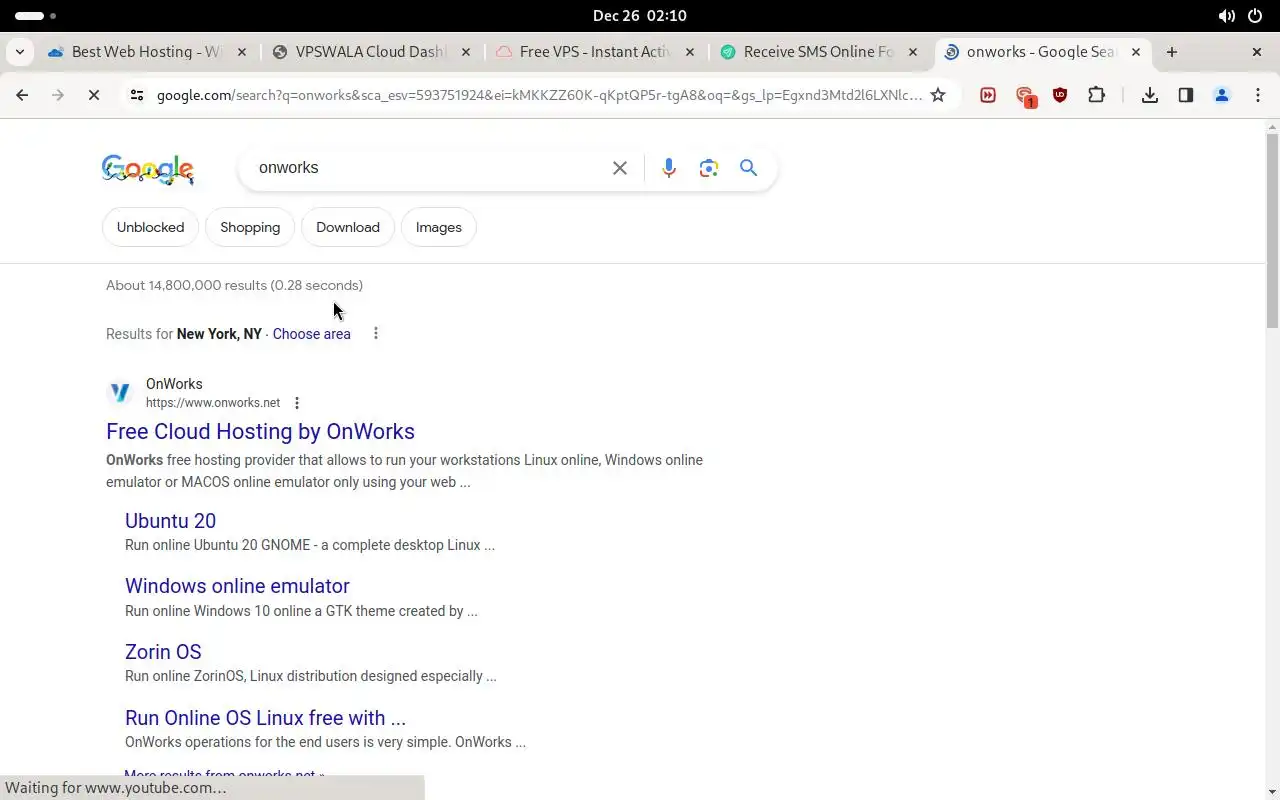This screenshot has height=800, width=1280.
Task: Open the Chrome three-dot menu
Action: tap(1258, 95)
